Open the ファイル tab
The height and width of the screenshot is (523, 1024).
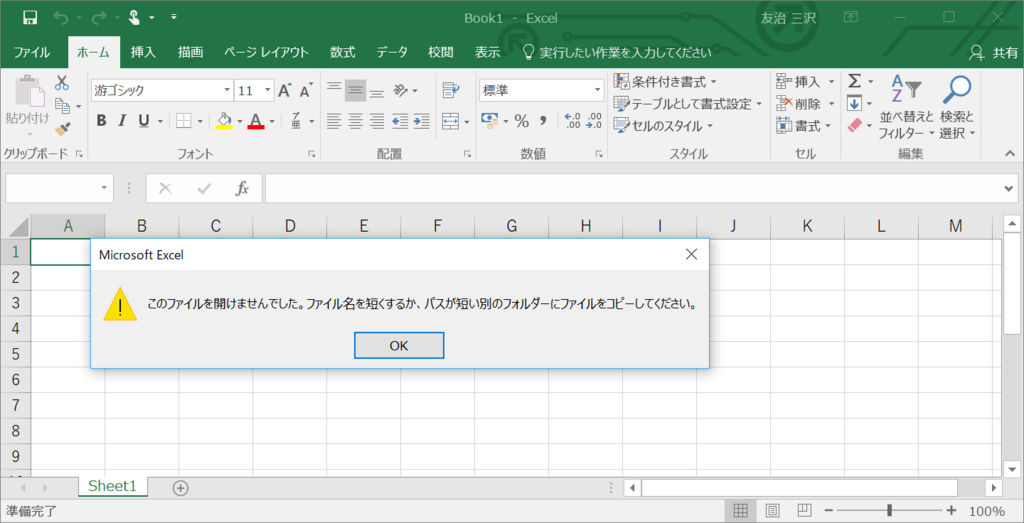[32, 53]
